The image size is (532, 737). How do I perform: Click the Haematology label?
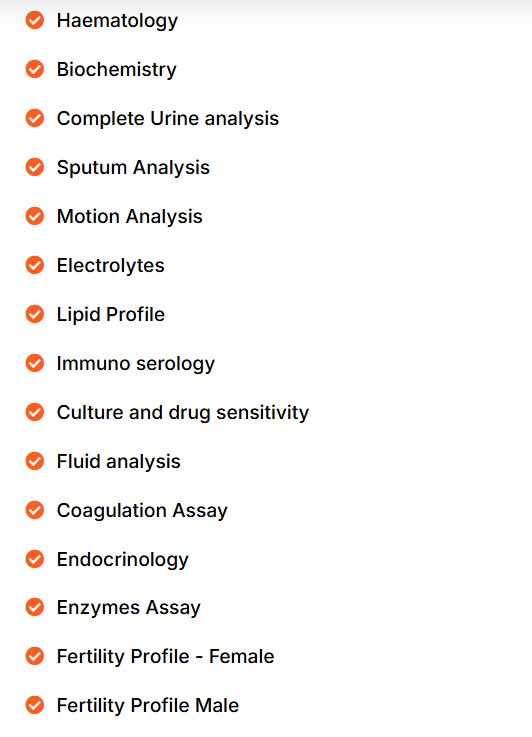pos(117,21)
